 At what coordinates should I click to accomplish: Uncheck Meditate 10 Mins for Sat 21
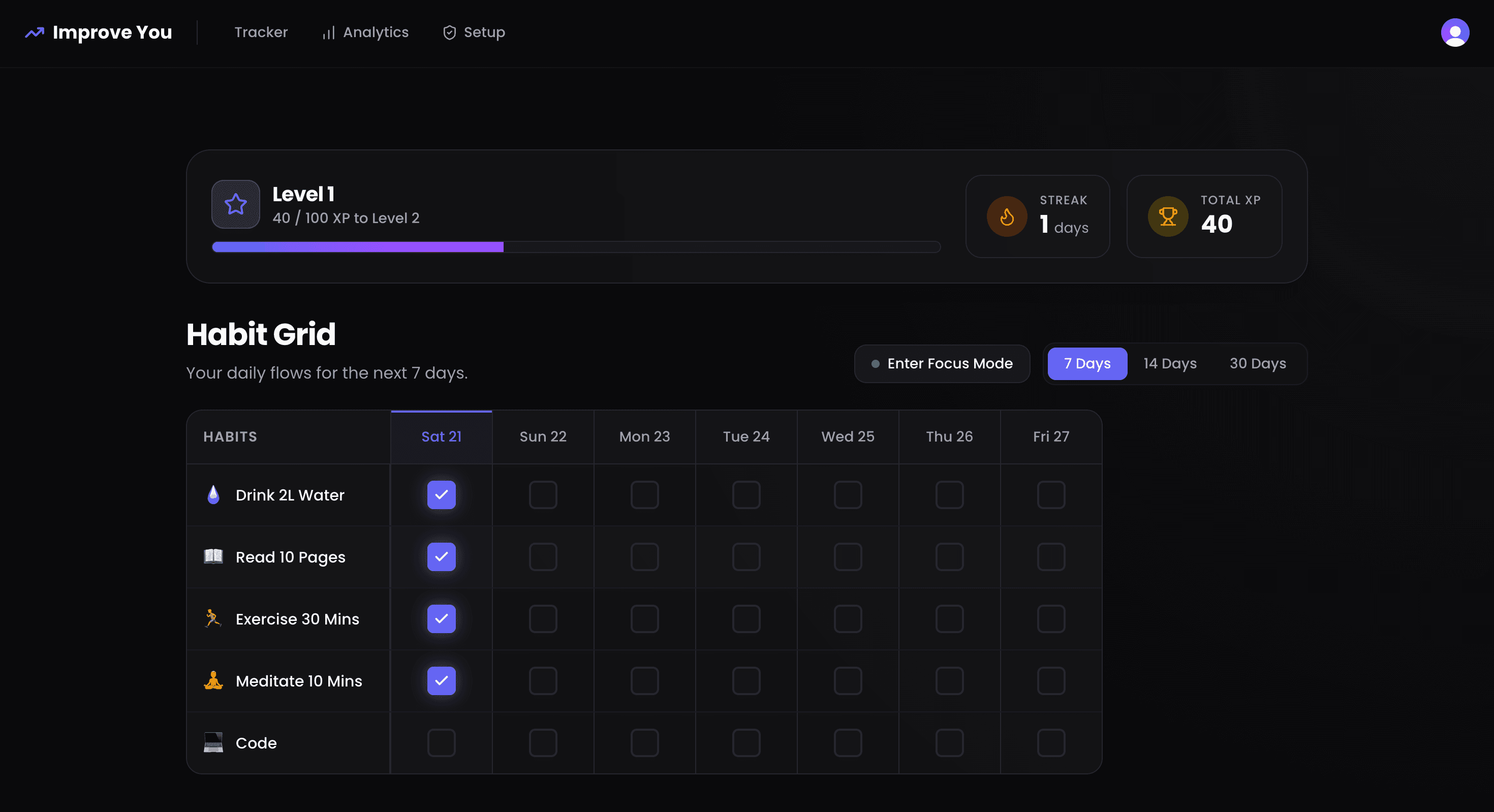pyautogui.click(x=442, y=681)
